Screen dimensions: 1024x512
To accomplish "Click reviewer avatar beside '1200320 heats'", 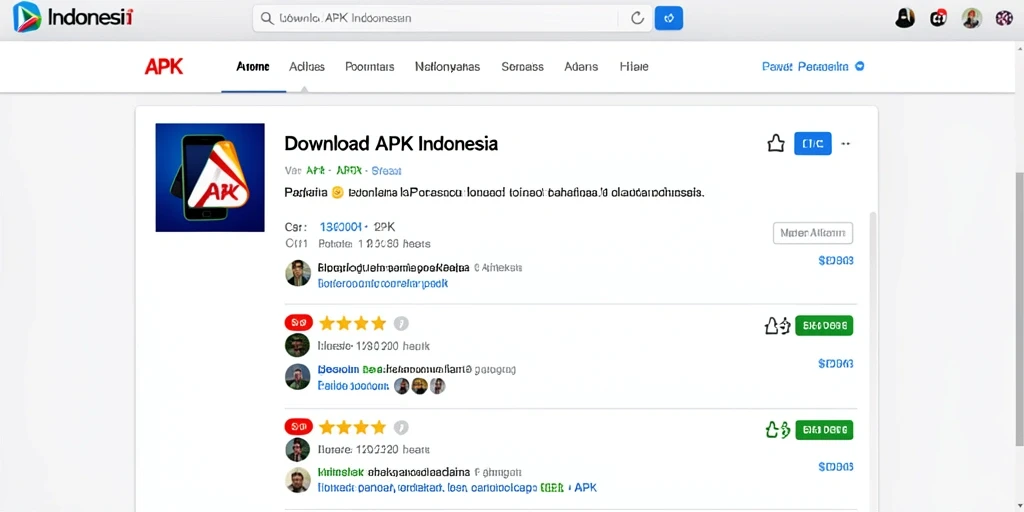I will click(297, 450).
